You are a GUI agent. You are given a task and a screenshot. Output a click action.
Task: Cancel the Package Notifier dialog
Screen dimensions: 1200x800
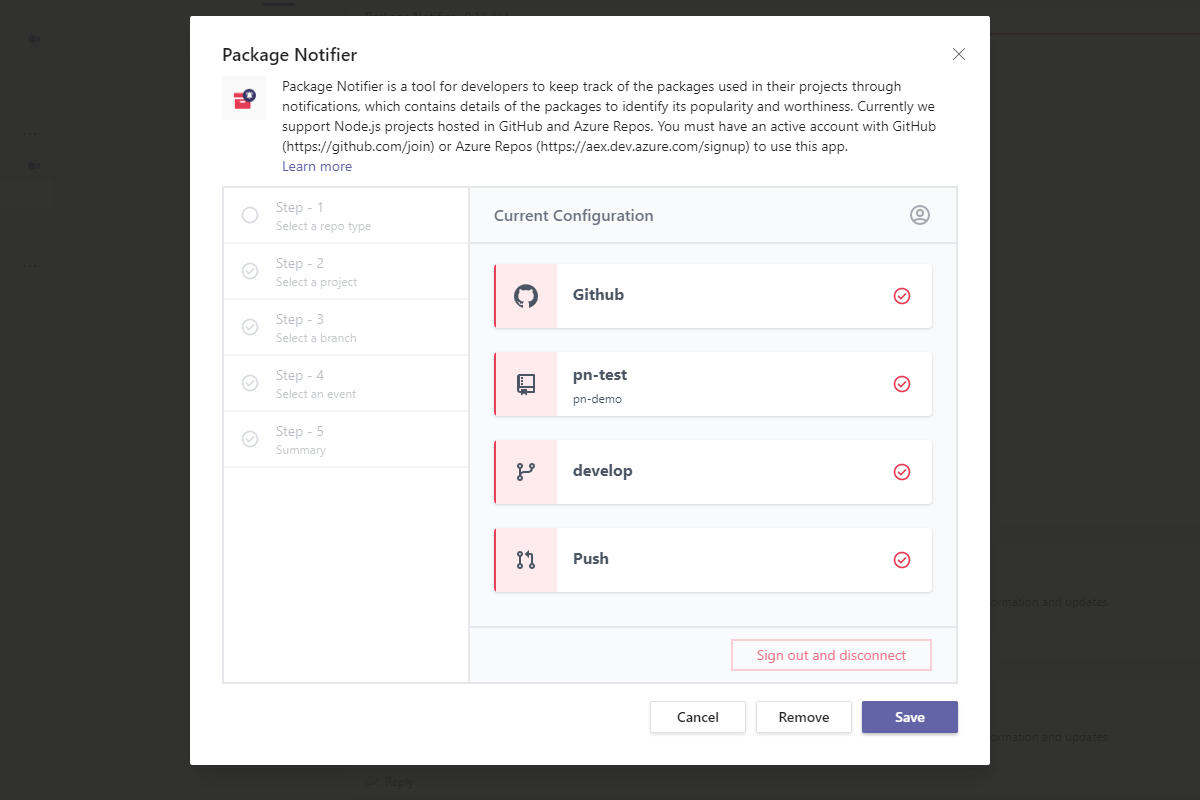(698, 717)
